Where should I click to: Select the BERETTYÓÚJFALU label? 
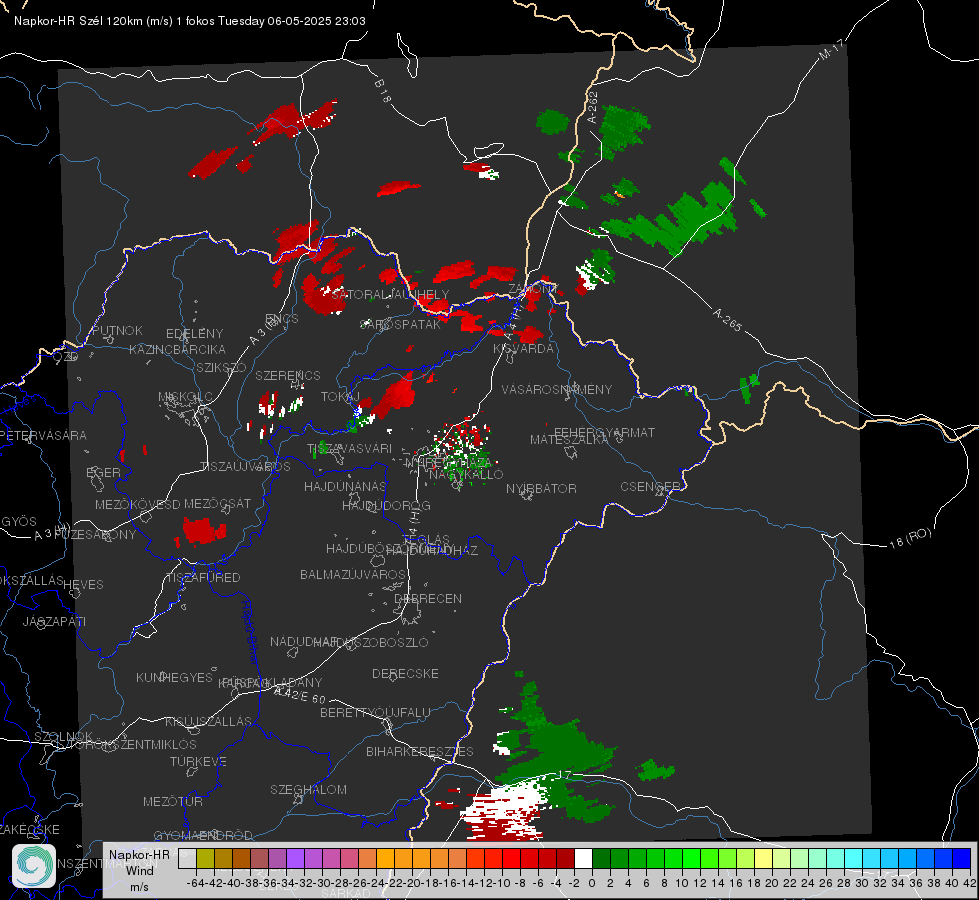[x=375, y=712]
